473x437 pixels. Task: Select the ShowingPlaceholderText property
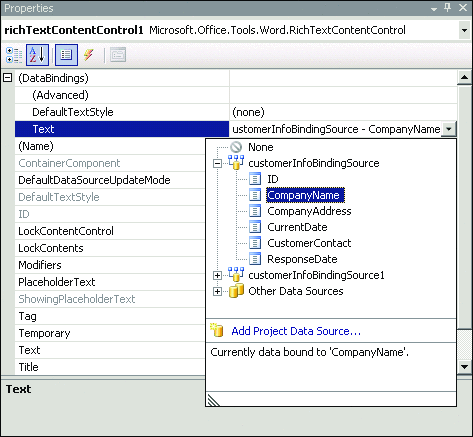pyautogui.click(x=110, y=299)
